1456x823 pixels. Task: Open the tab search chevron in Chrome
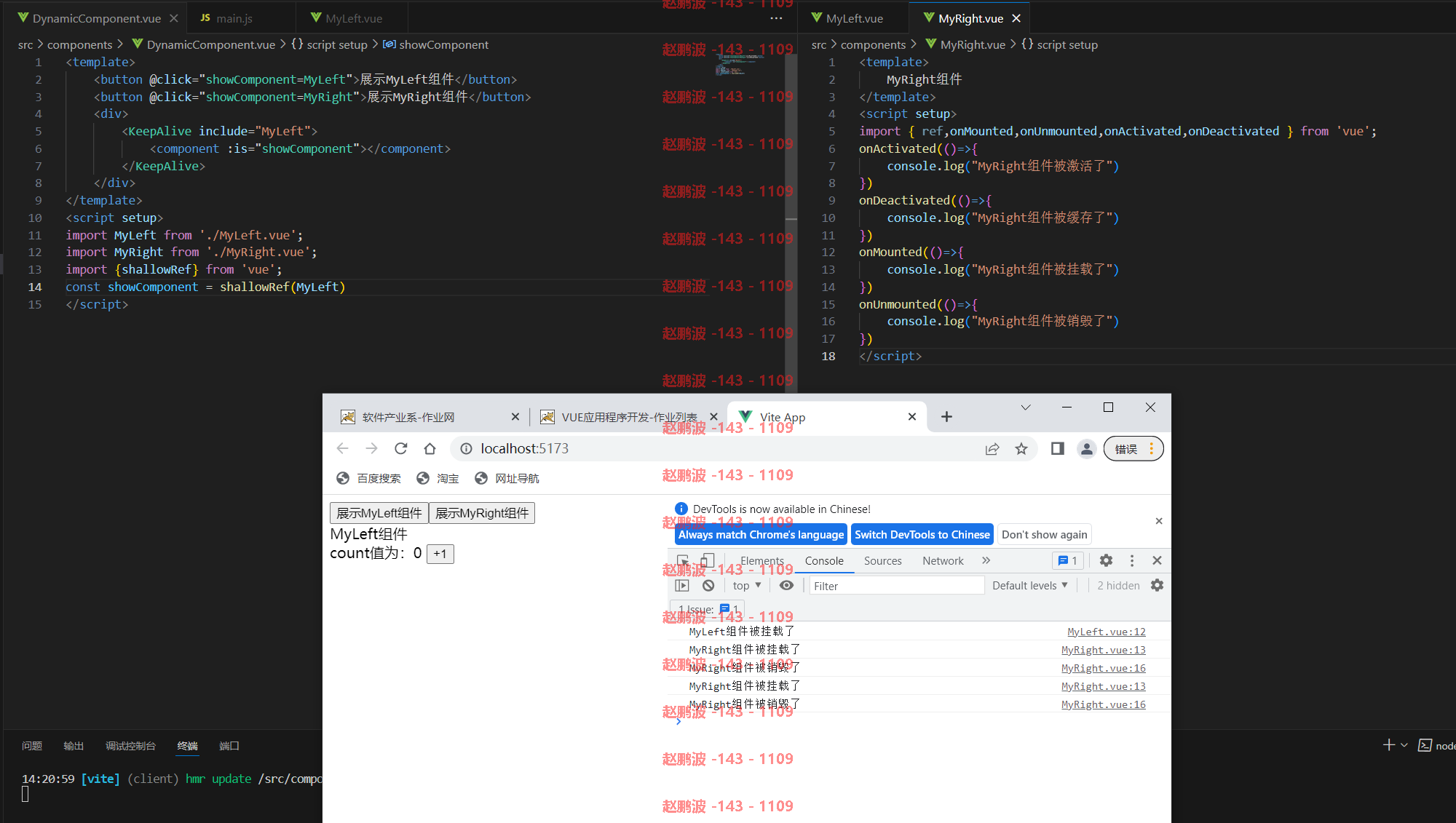1026,407
